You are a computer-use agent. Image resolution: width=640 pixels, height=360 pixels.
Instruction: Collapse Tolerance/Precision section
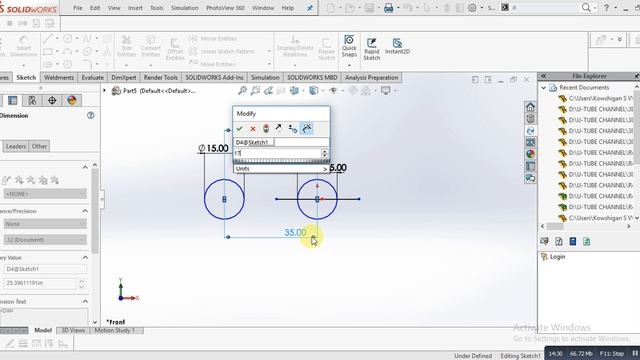85,211
